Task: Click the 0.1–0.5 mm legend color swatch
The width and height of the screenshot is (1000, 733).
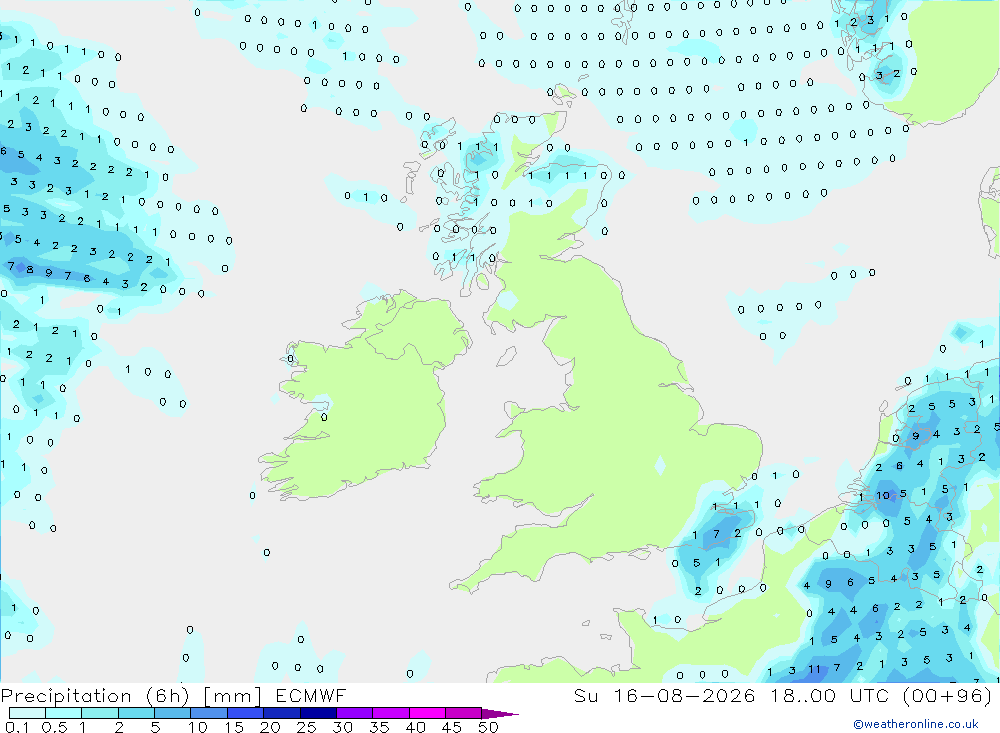Action: (x=27, y=713)
